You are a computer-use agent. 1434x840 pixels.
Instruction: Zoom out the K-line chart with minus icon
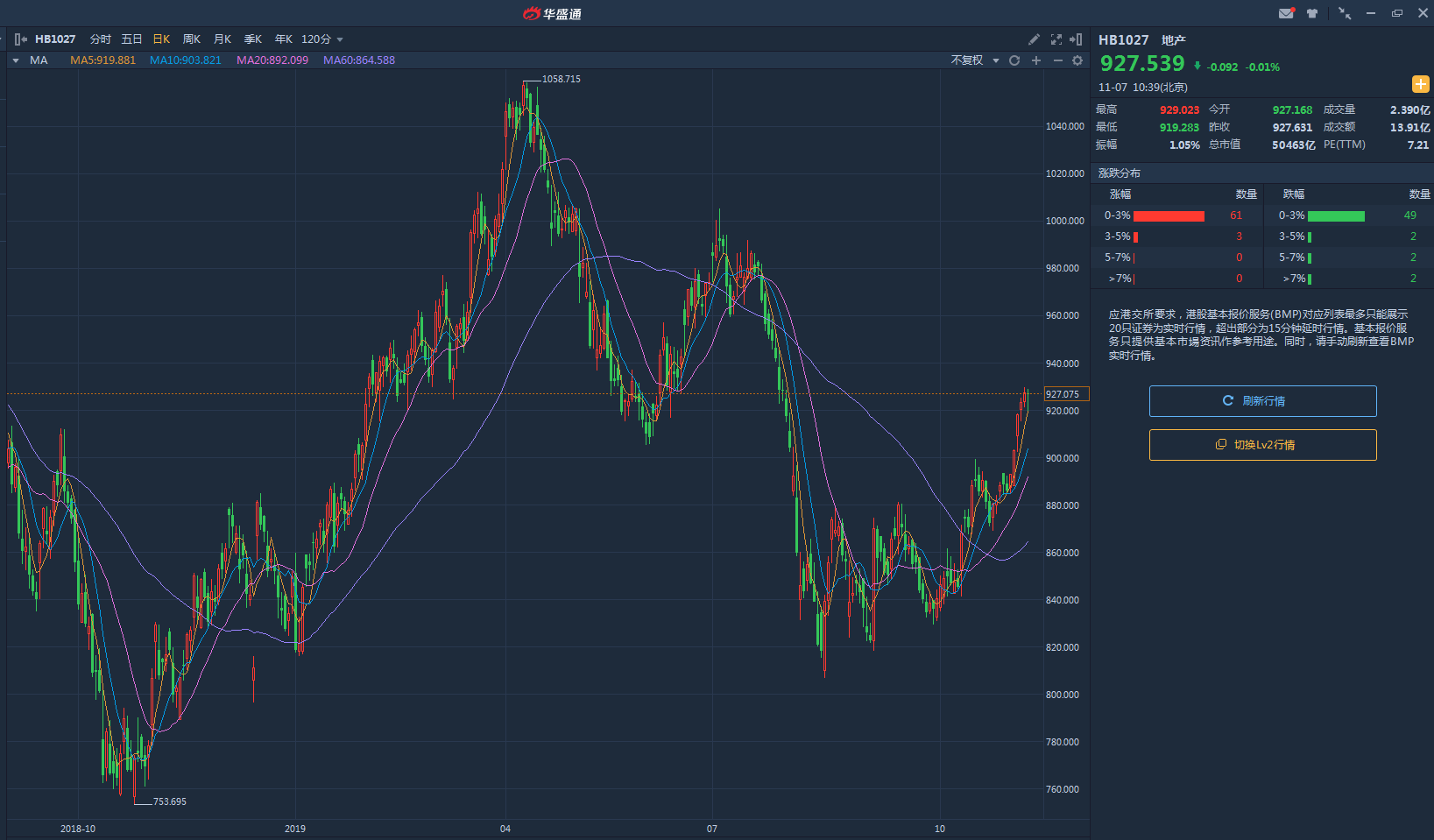[x=1058, y=60]
